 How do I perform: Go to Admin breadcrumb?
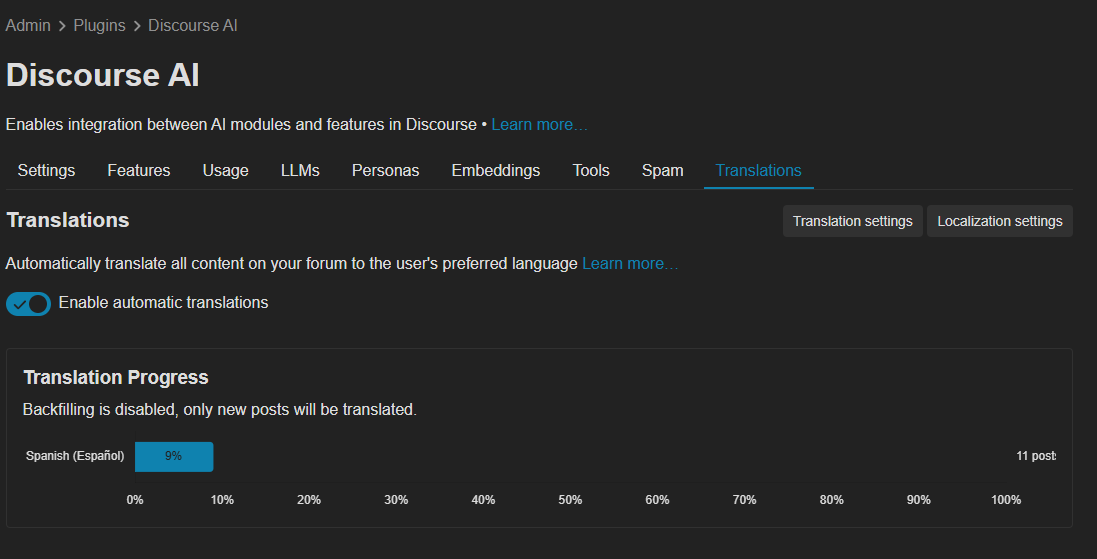coord(28,26)
